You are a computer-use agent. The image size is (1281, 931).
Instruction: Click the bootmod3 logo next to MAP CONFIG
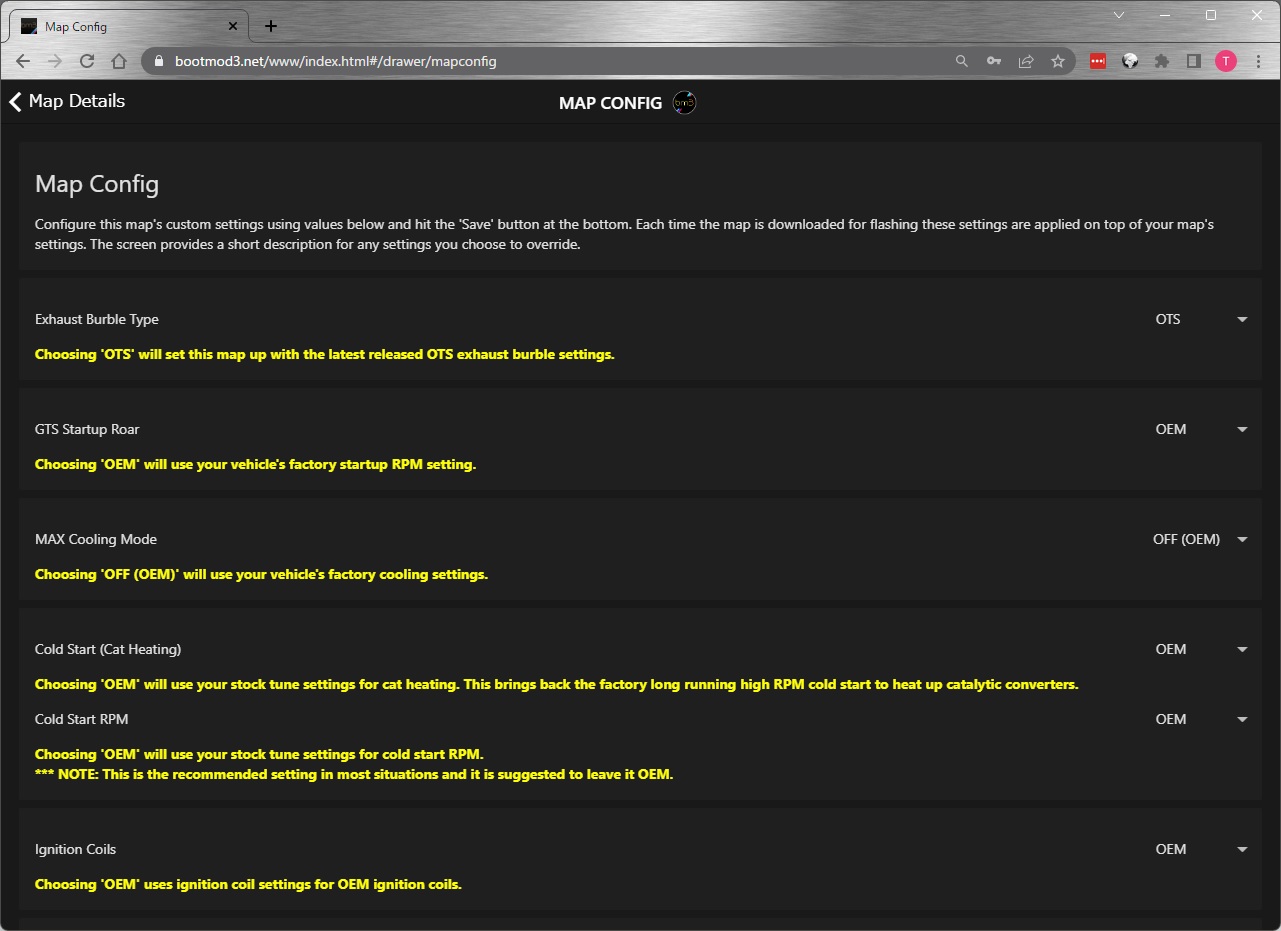(x=684, y=102)
